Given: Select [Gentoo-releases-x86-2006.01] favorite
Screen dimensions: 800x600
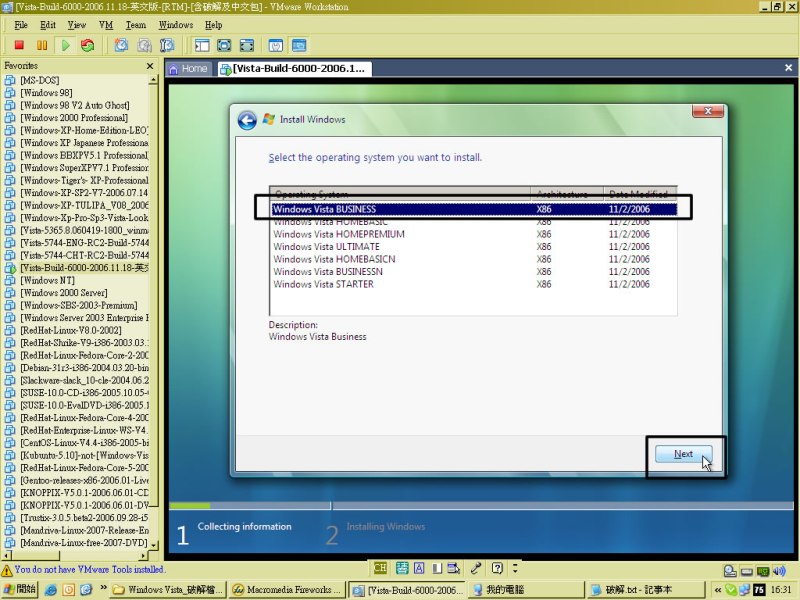Looking at the screenshot, I should click(x=84, y=481).
